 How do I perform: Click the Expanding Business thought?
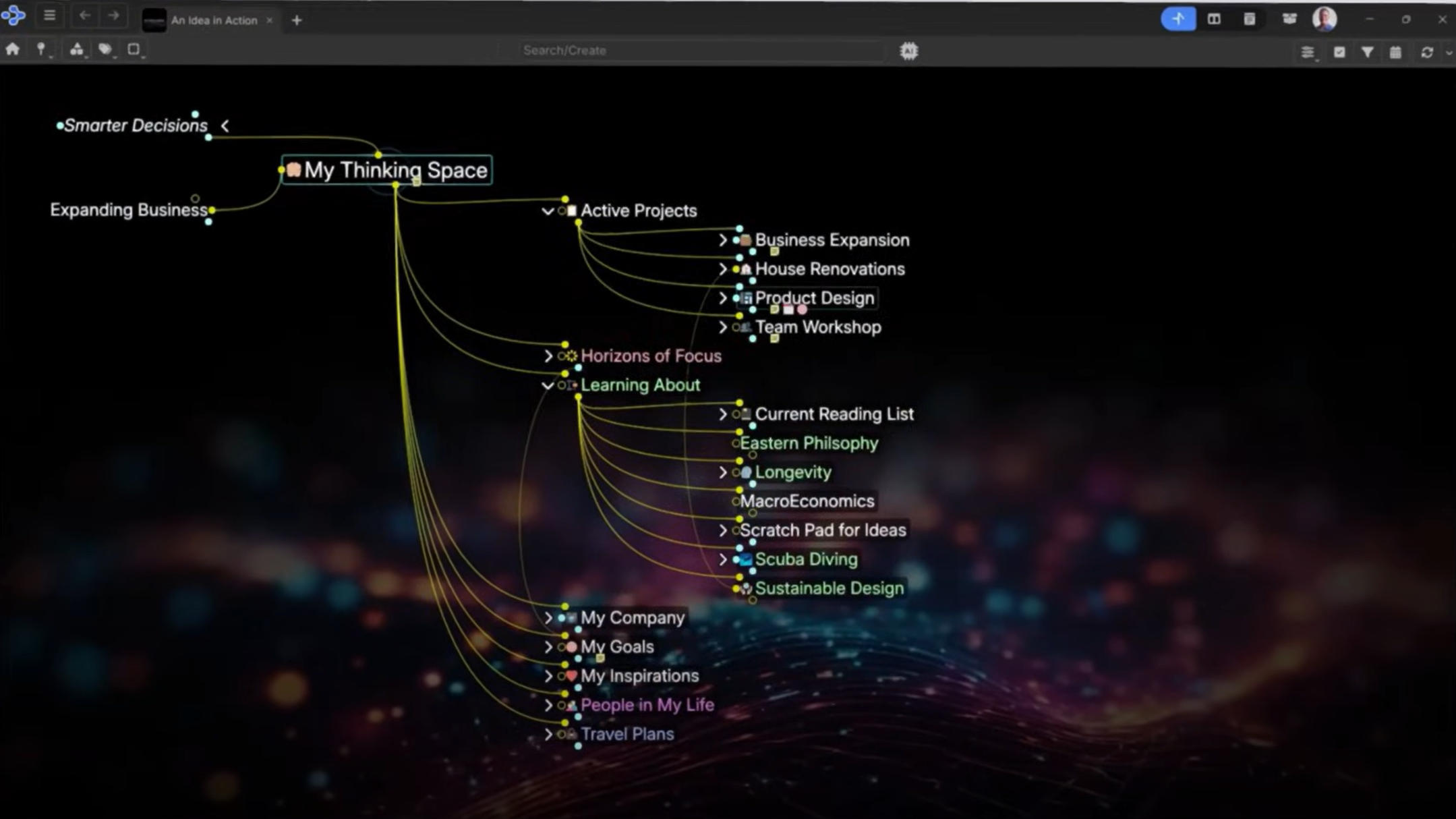(128, 210)
